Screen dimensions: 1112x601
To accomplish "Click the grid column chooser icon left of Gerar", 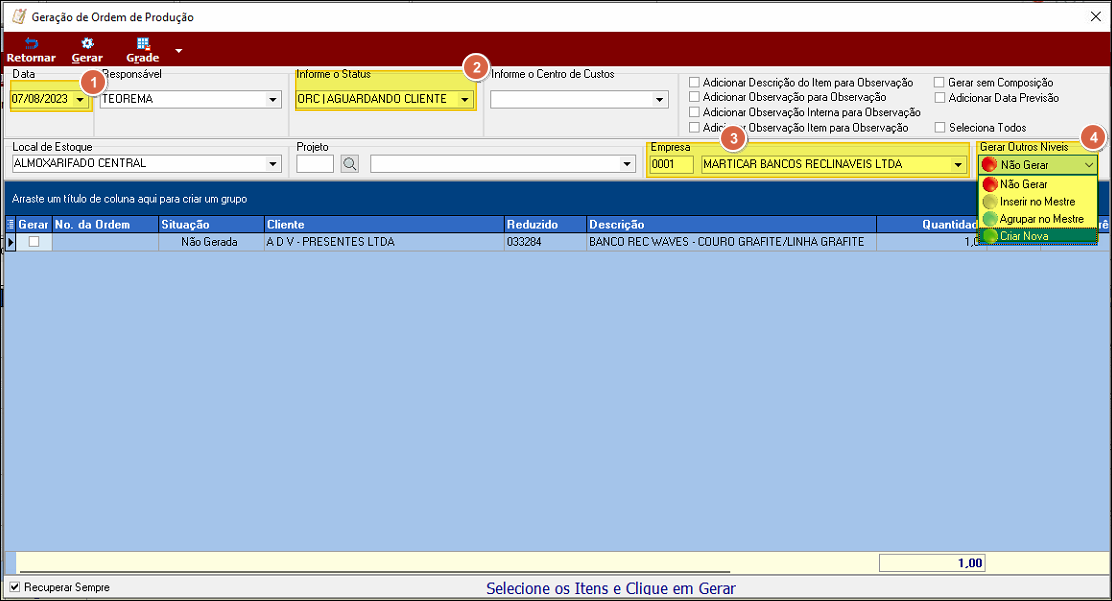I will pyautogui.click(x=10, y=224).
